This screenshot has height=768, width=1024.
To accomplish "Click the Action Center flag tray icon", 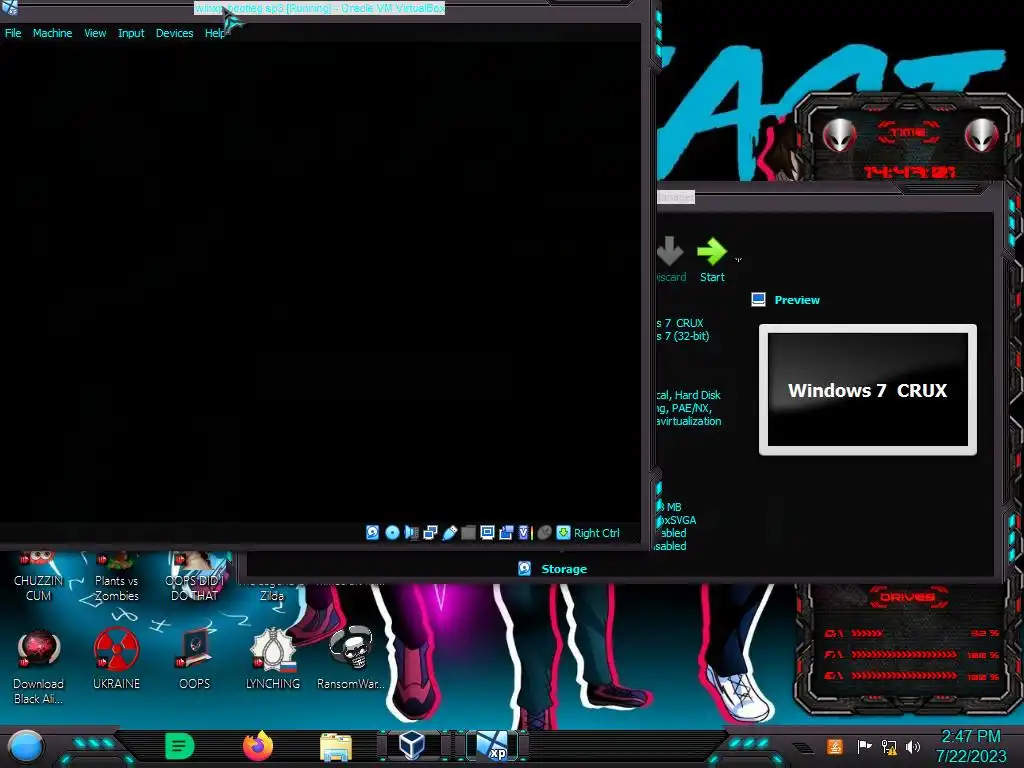I will point(864,746).
